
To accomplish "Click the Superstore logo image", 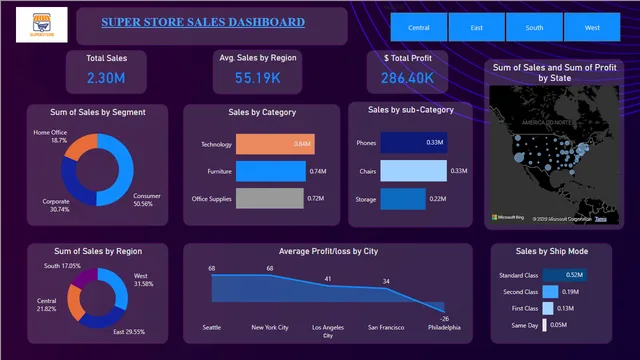I will pyautogui.click(x=42, y=24).
